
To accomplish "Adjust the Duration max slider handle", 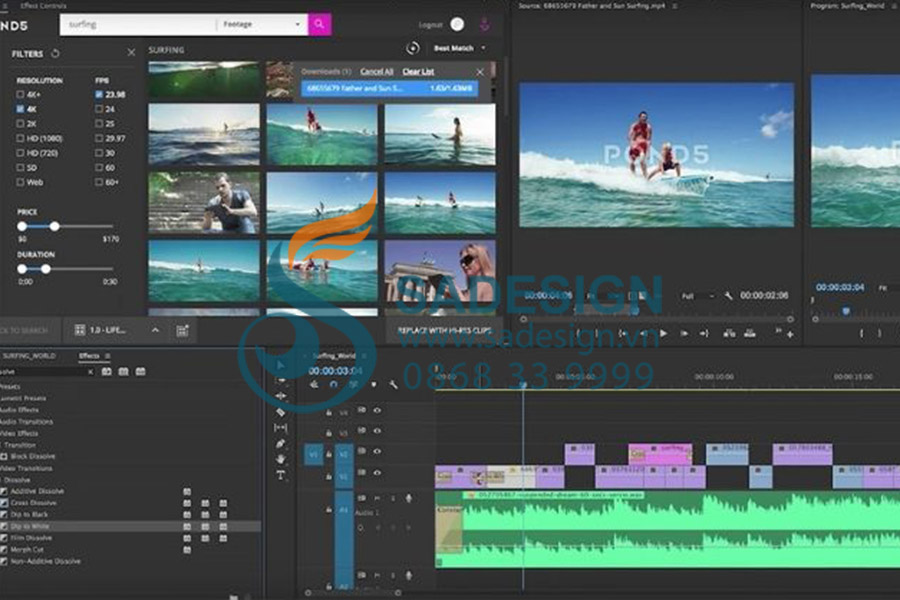I will (45, 269).
